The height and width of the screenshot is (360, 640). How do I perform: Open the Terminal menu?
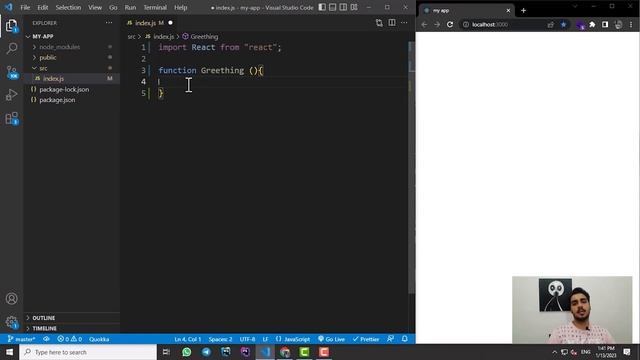[155, 7]
